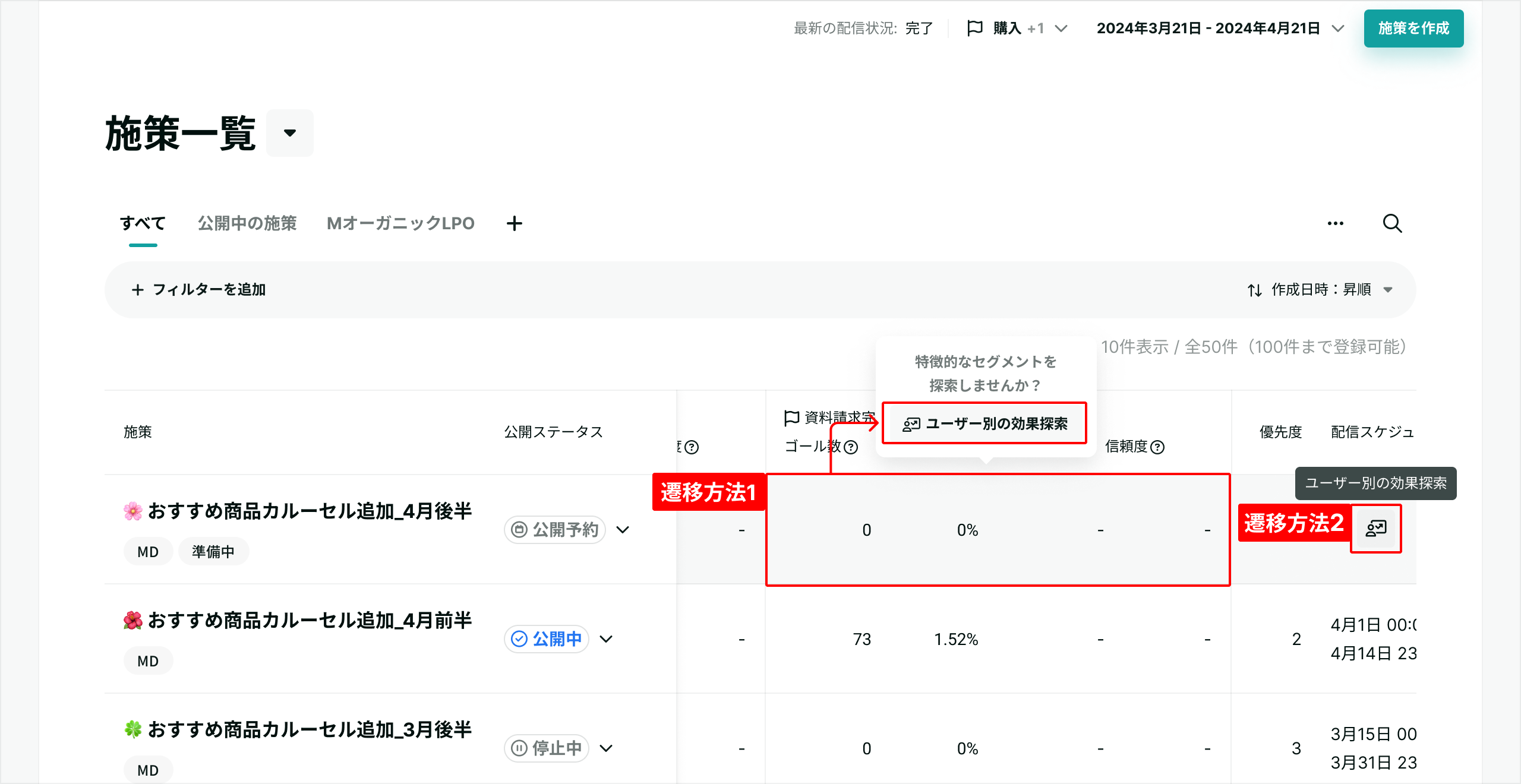Image resolution: width=1521 pixels, height=784 pixels.
Task: Click the flag icon beside 資料請求完
Action: 791,418
